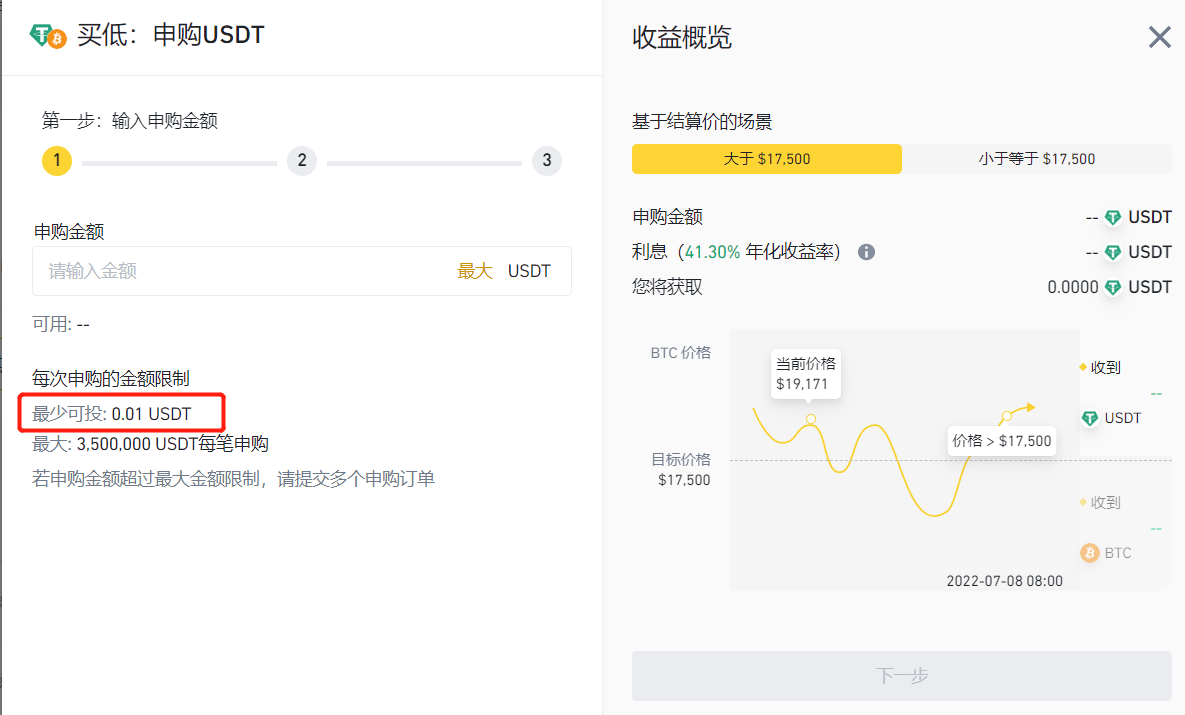The image size is (1185, 715).
Task: Click the 最大 link to fill max amount
Action: click(x=475, y=271)
